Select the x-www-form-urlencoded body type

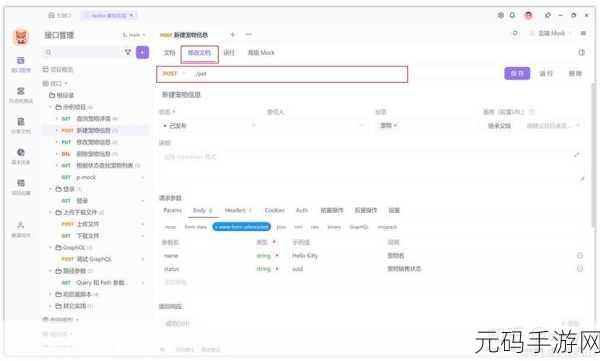click(x=242, y=227)
